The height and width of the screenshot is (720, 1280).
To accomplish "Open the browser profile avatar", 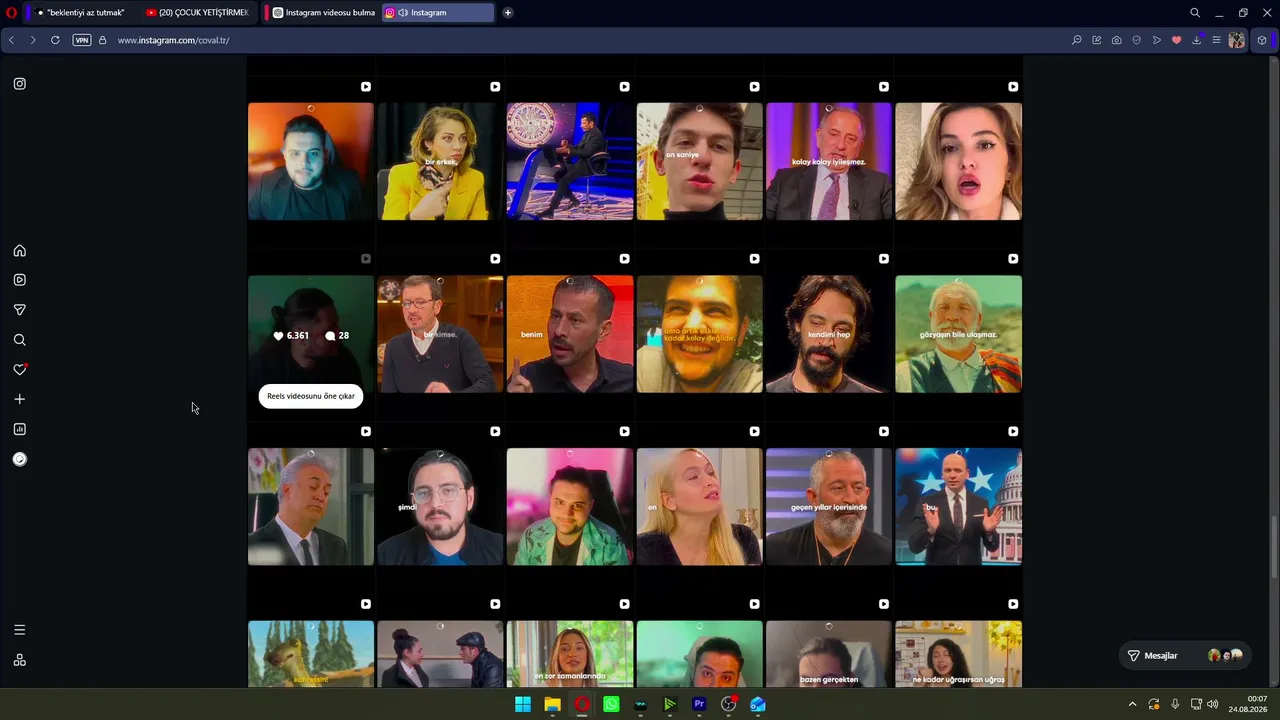I will [1237, 40].
